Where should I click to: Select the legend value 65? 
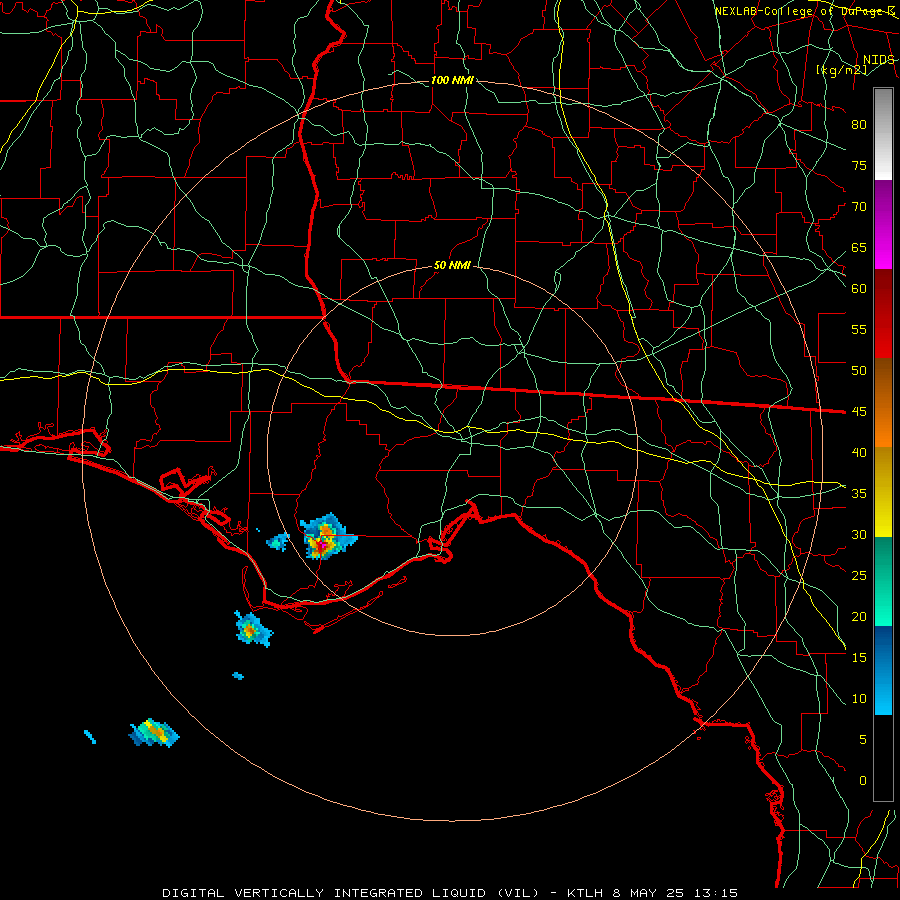(x=859, y=247)
